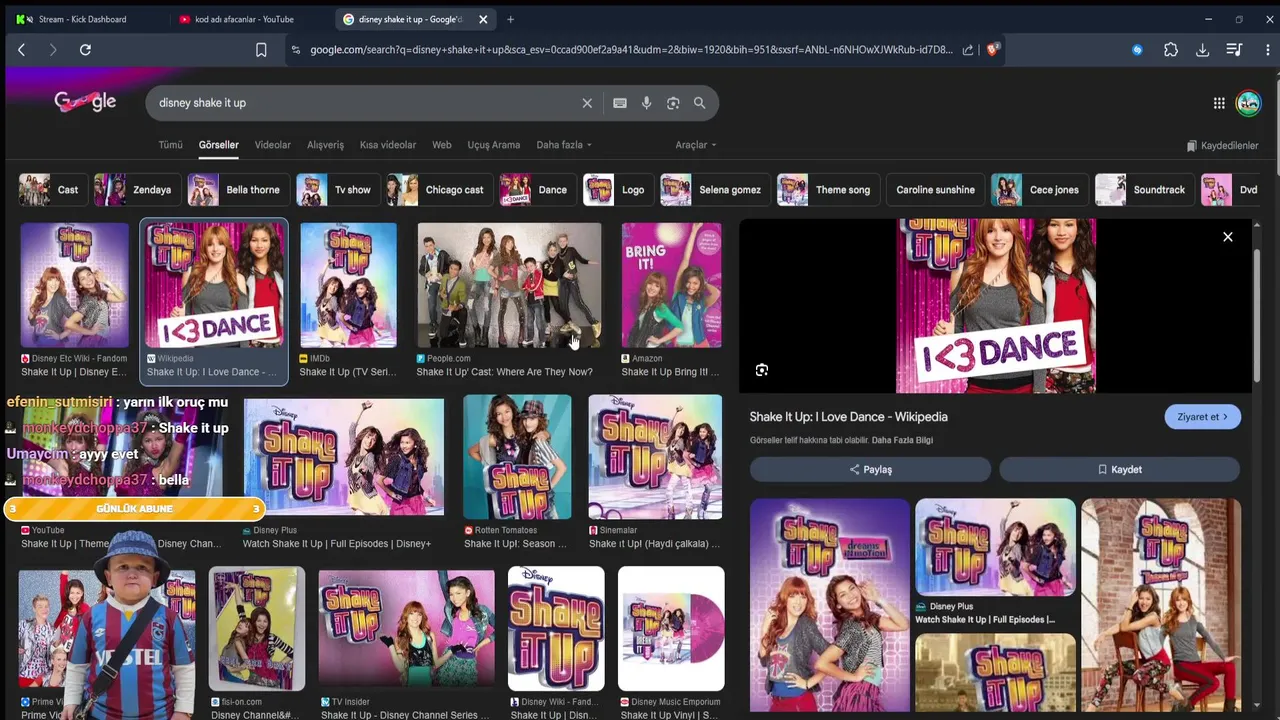This screenshot has width=1280, height=720.
Task: Select the Soundtrack filter chip
Action: click(x=1145, y=190)
